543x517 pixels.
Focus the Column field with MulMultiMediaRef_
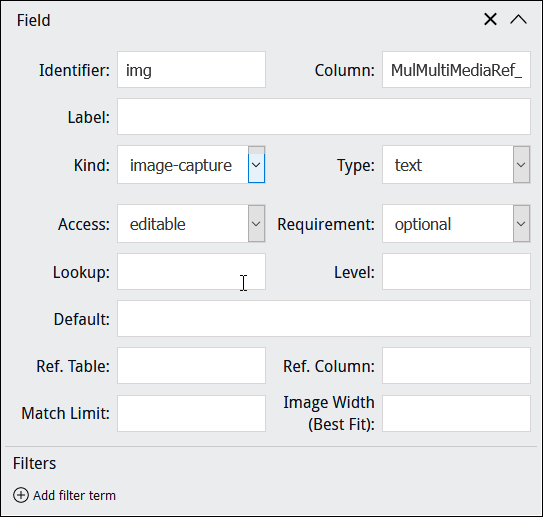456,70
